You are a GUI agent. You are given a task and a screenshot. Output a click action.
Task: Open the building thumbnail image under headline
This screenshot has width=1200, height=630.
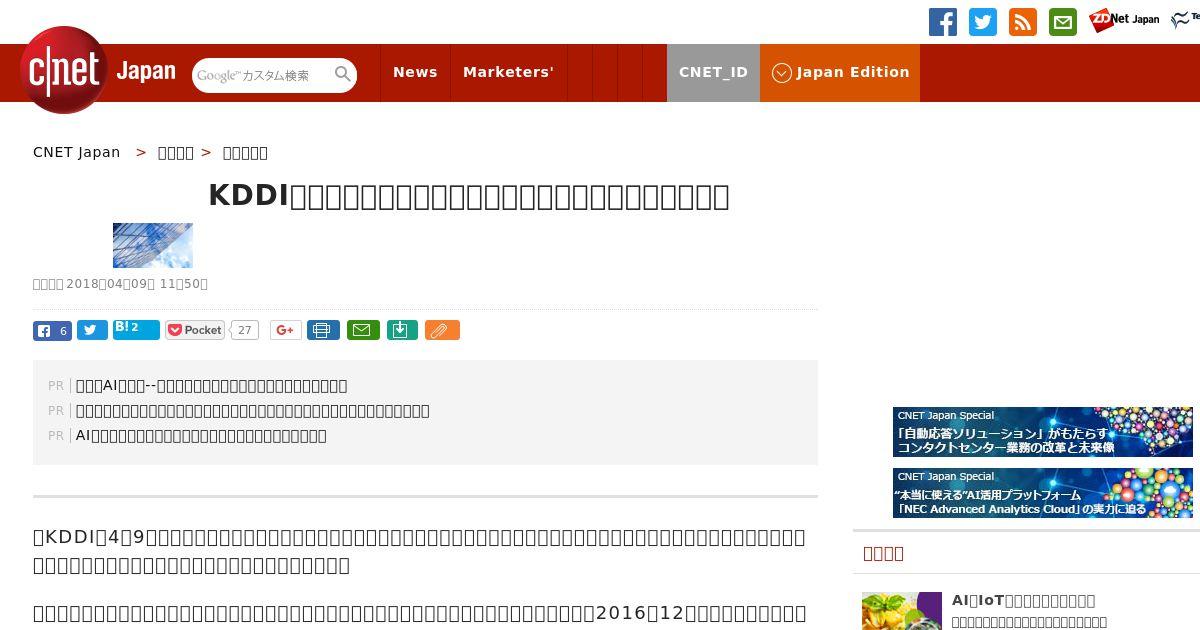[153, 245]
